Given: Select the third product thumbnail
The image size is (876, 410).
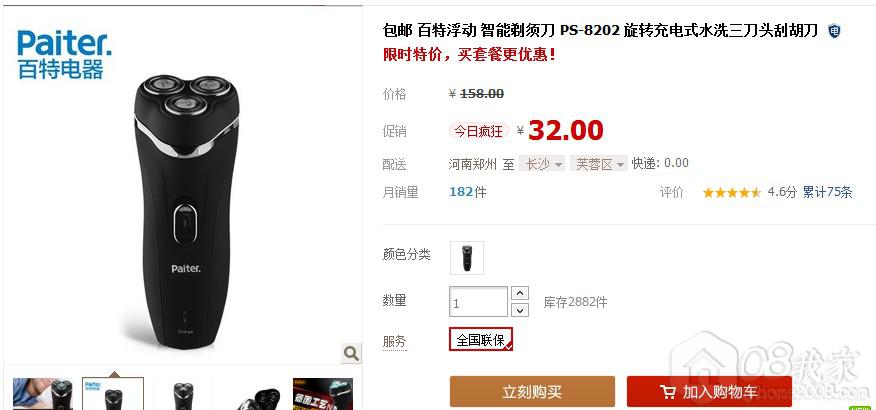Looking at the screenshot, I should click(x=183, y=394).
